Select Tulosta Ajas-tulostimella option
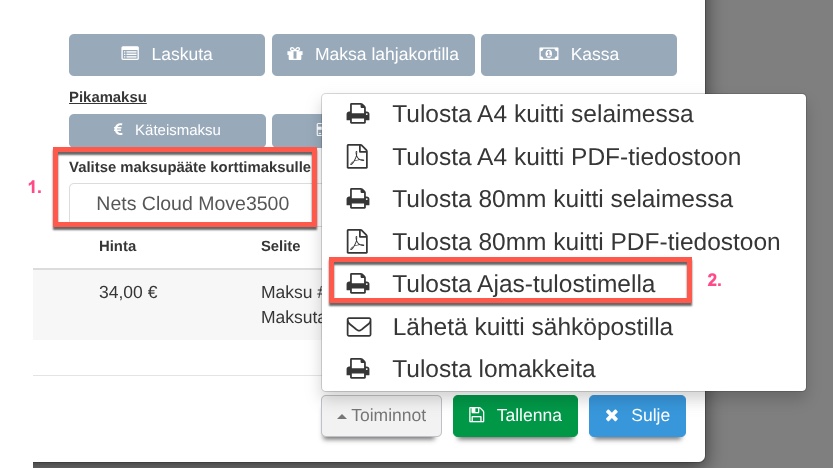This screenshot has height=468, width=833. [x=523, y=284]
